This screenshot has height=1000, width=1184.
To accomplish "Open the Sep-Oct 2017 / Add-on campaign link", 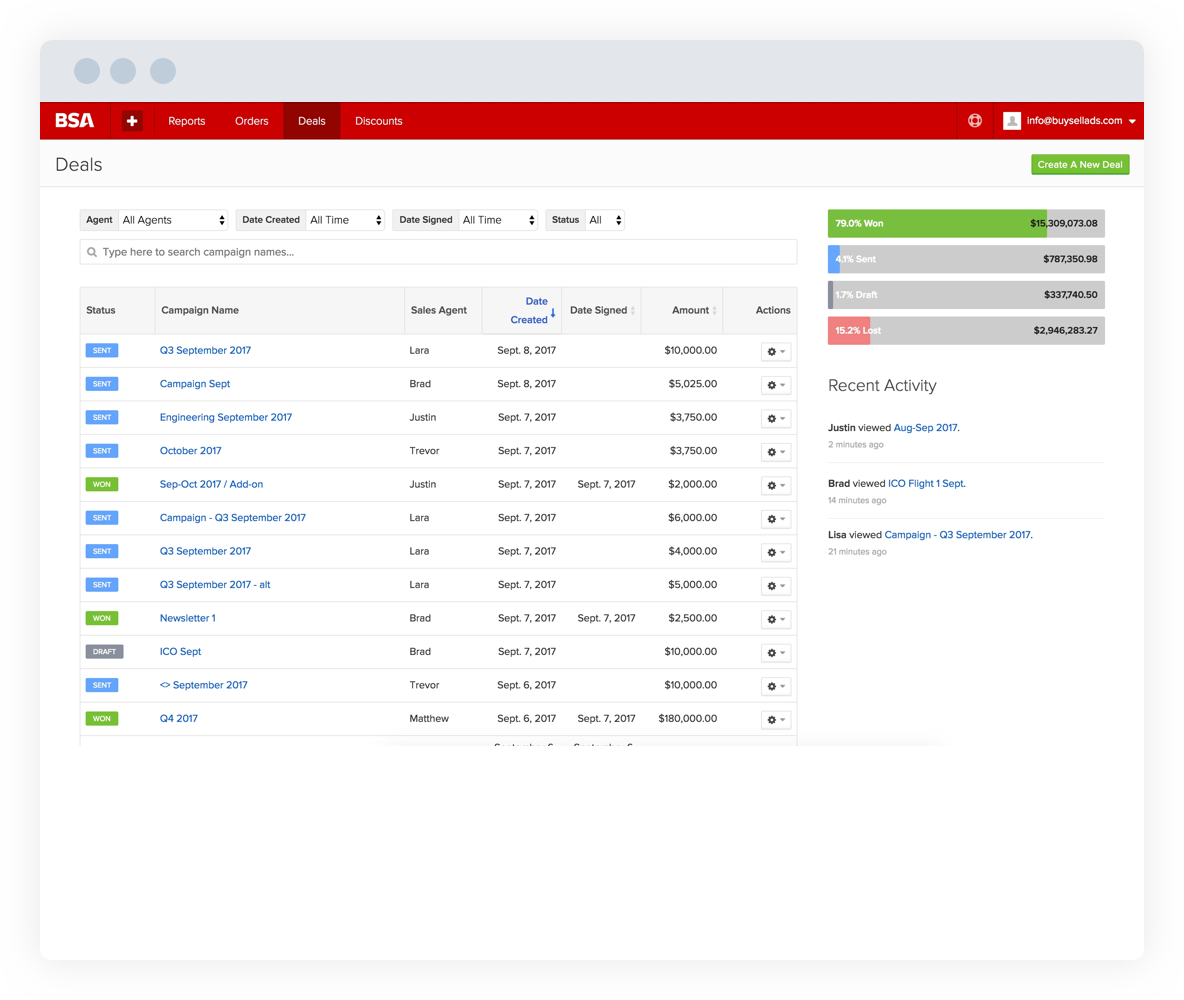I will [x=211, y=484].
